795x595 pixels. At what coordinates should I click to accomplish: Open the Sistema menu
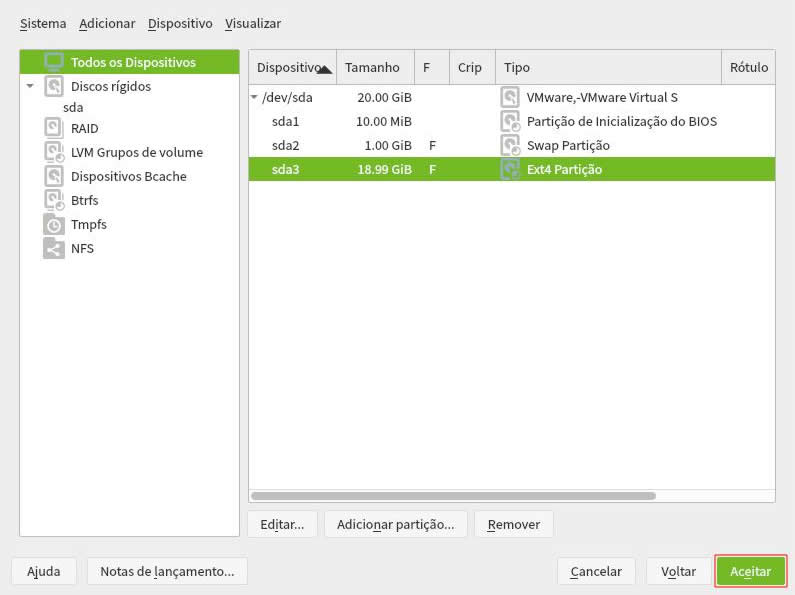[43, 23]
